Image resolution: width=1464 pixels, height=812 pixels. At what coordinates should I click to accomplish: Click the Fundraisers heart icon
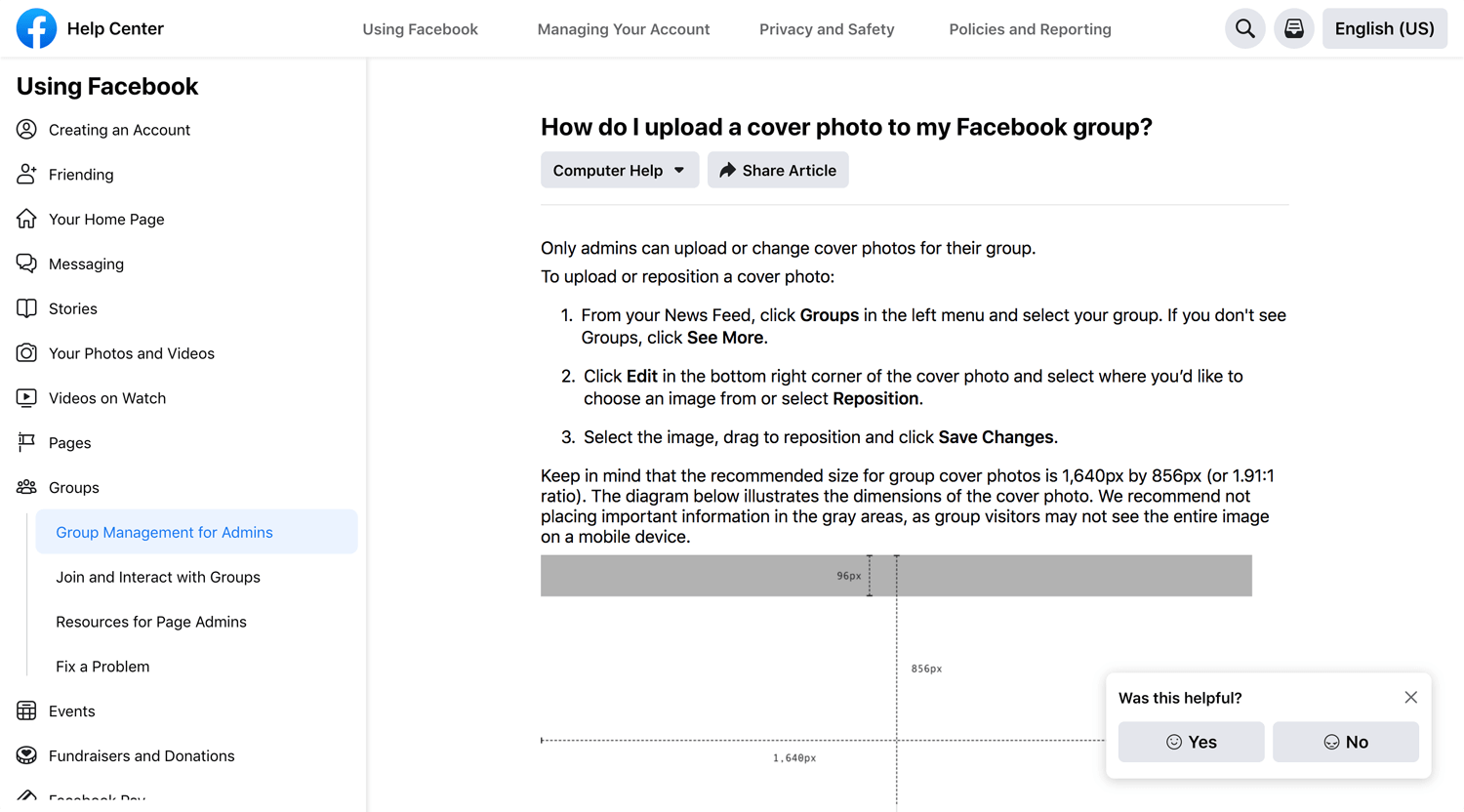tap(26, 755)
